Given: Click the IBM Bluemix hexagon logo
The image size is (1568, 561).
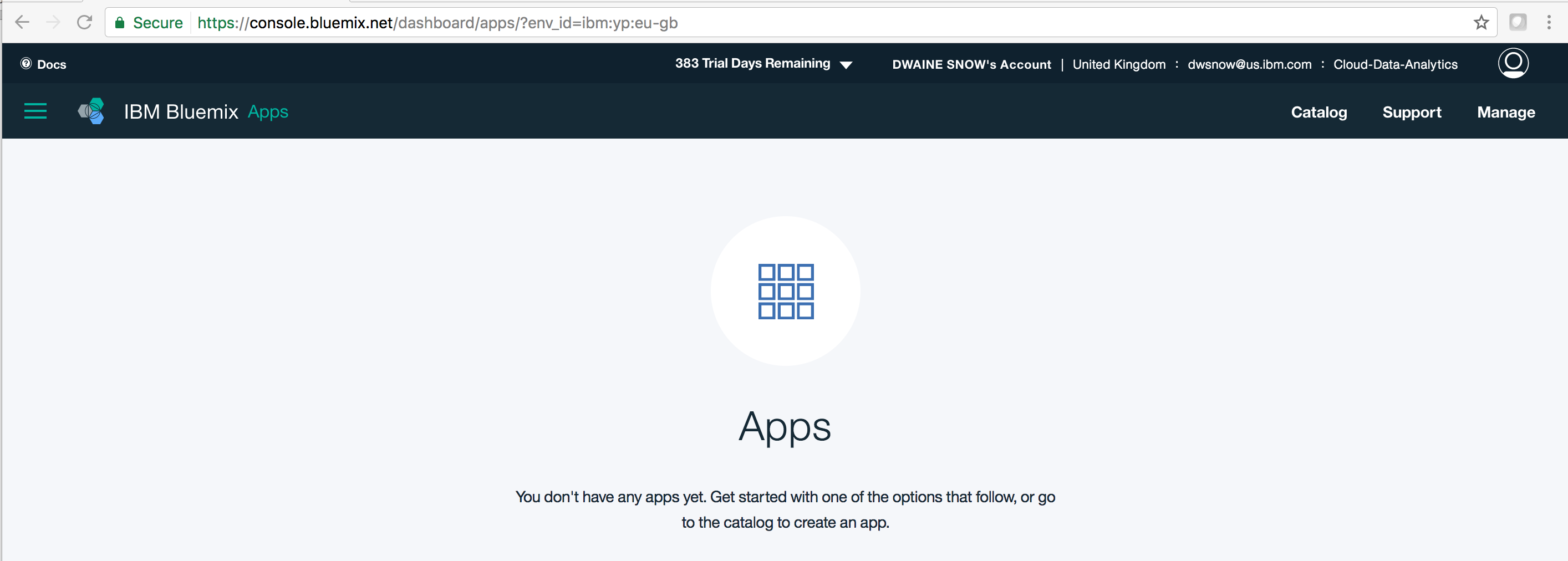Looking at the screenshot, I should click(x=91, y=111).
